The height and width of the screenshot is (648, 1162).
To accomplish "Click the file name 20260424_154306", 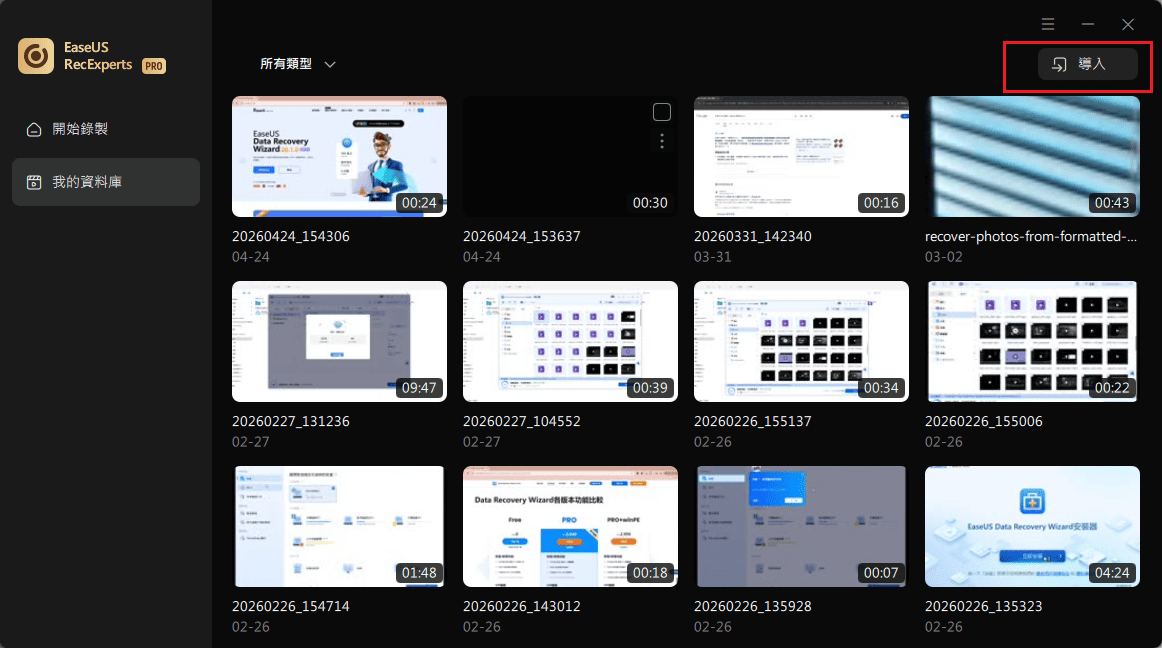I will coord(290,237).
